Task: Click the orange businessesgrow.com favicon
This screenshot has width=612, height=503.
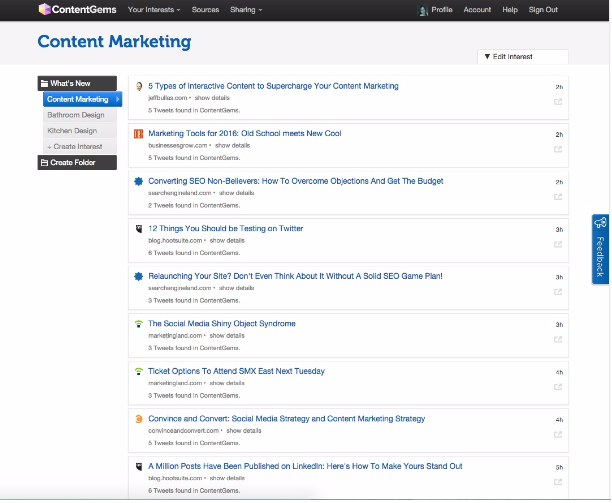Action: 139,134
